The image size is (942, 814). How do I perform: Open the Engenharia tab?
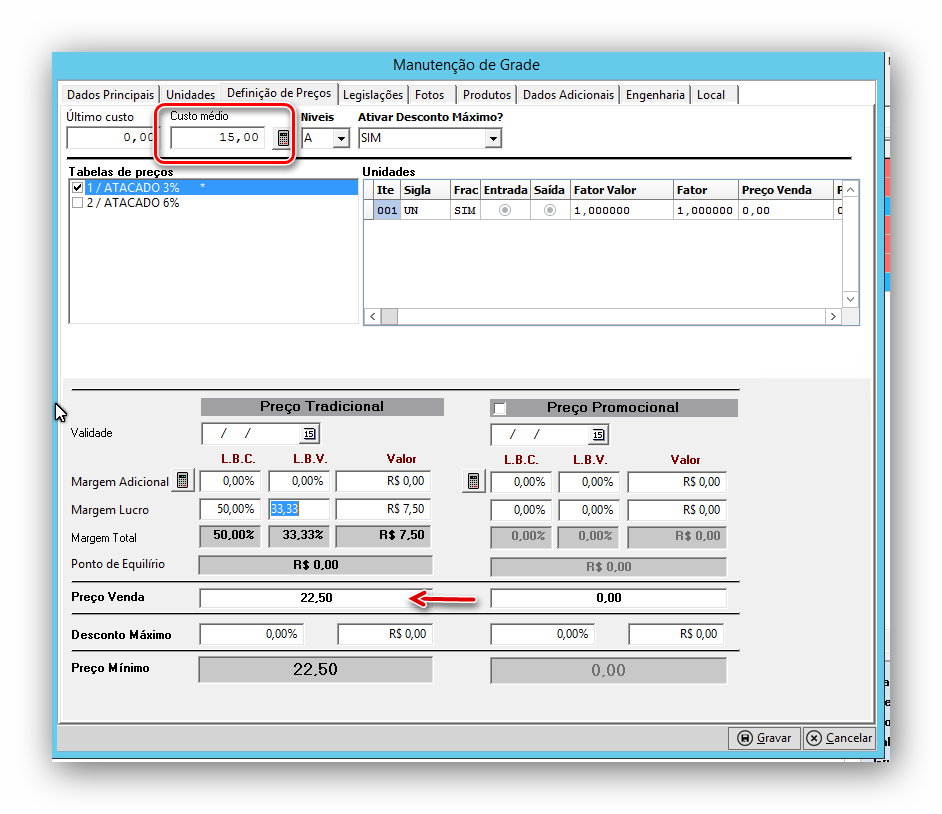pyautogui.click(x=655, y=95)
